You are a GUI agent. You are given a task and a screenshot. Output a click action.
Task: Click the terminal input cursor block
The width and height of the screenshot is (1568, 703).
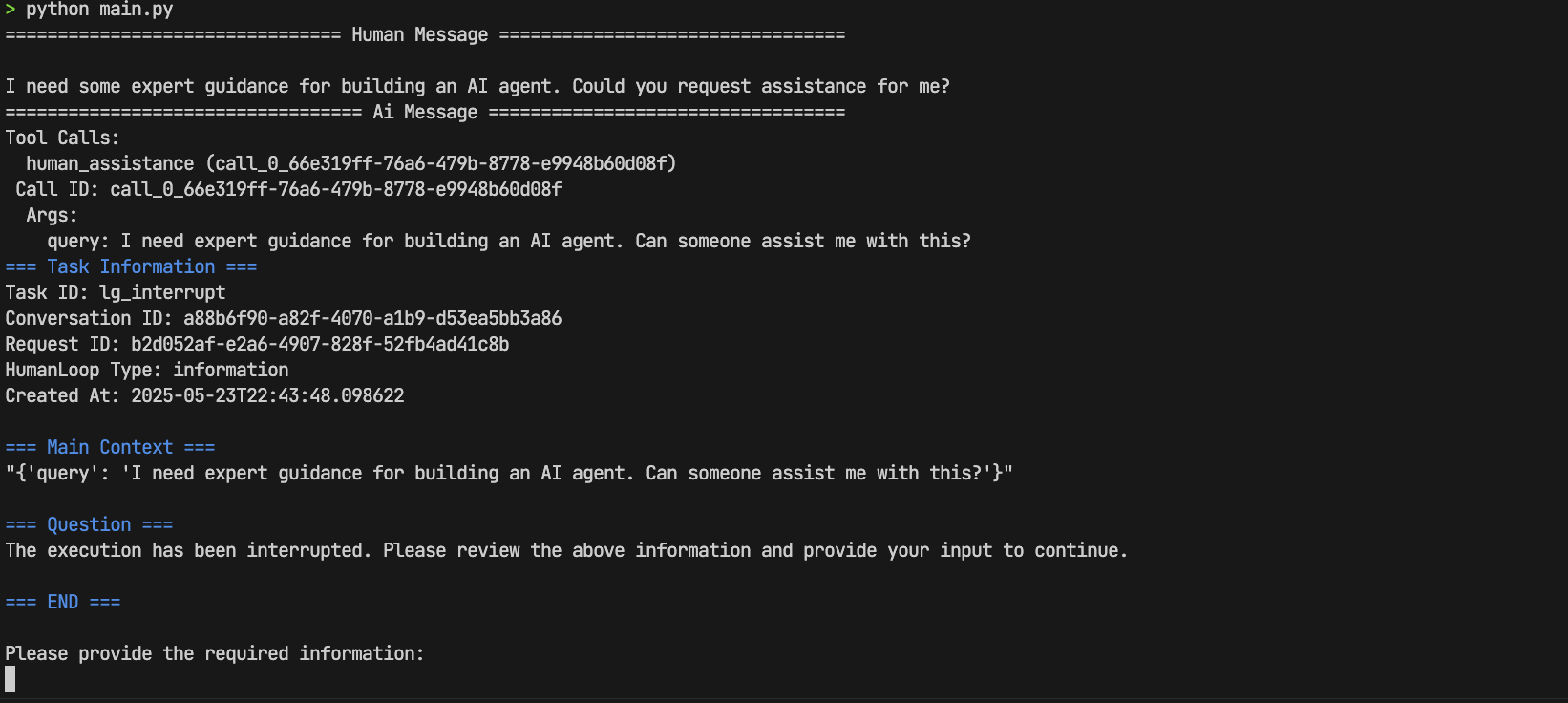[11, 679]
